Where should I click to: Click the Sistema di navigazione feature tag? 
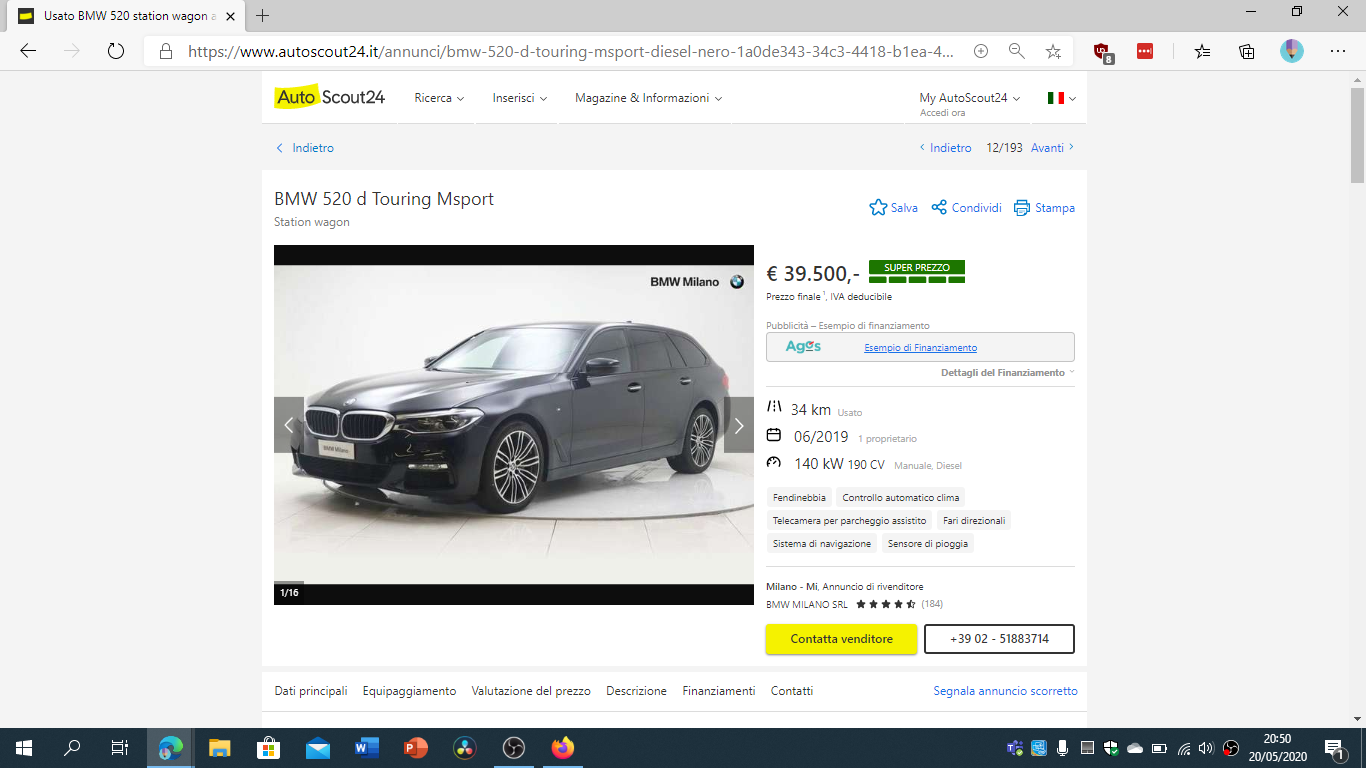click(x=822, y=544)
